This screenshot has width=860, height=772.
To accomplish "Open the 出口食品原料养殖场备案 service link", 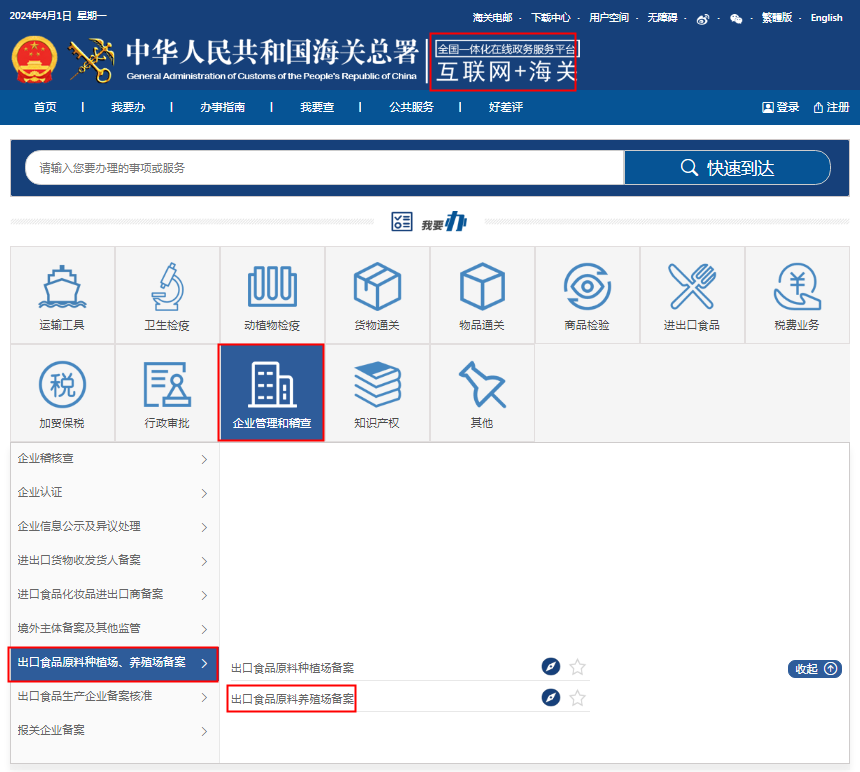I will [x=292, y=699].
